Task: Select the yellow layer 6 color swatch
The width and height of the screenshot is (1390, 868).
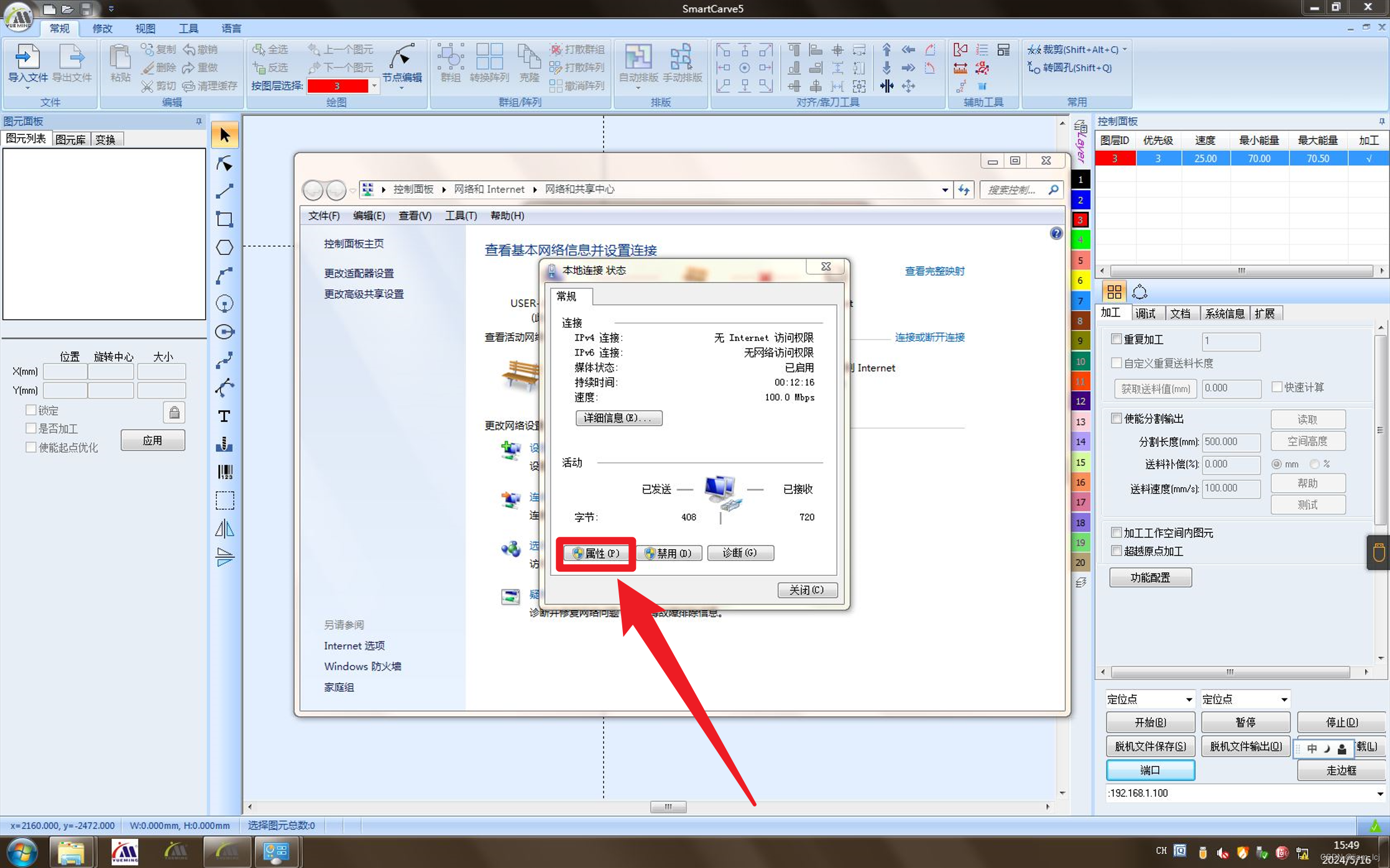Action: (x=1080, y=280)
